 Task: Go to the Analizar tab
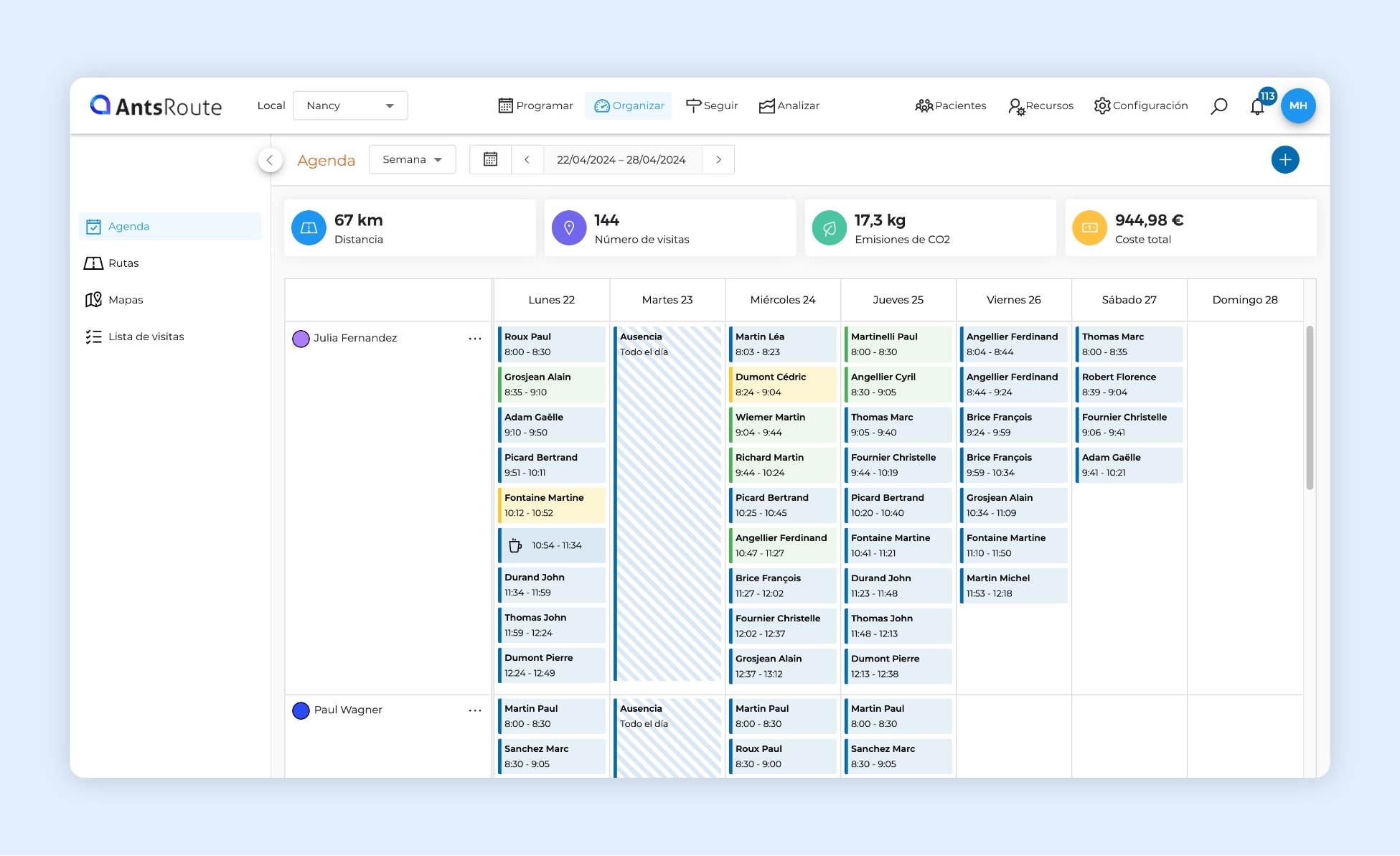coord(789,105)
